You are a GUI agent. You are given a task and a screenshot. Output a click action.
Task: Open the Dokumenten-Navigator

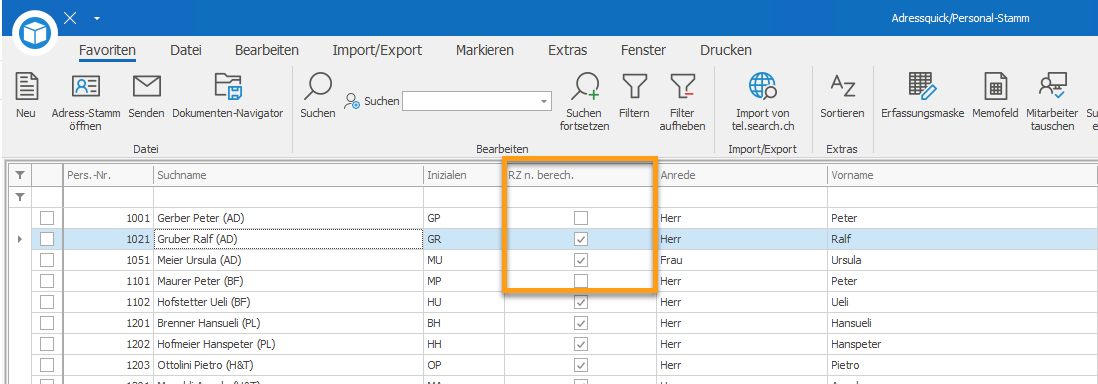(x=228, y=86)
